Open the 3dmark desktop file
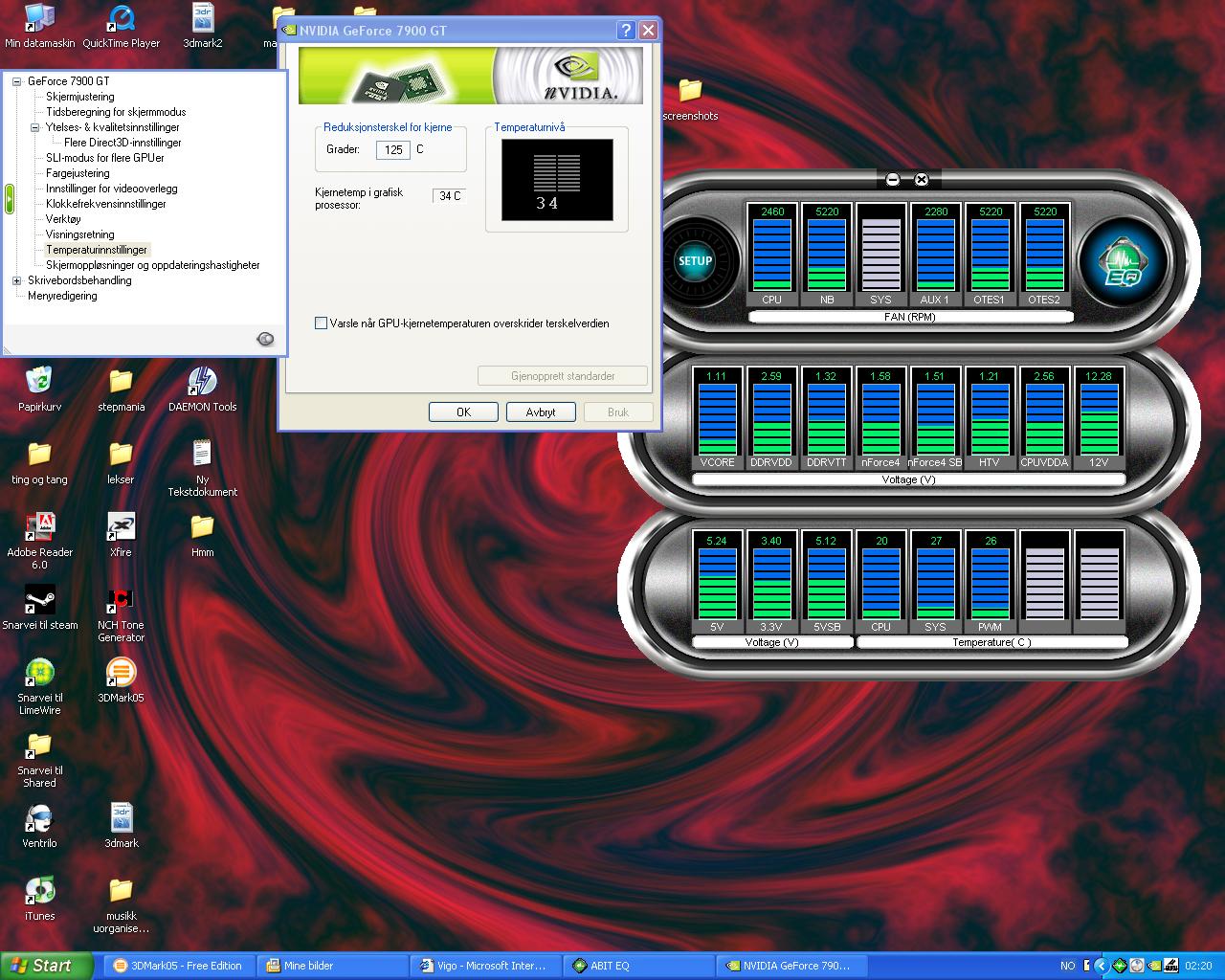 click(x=121, y=826)
